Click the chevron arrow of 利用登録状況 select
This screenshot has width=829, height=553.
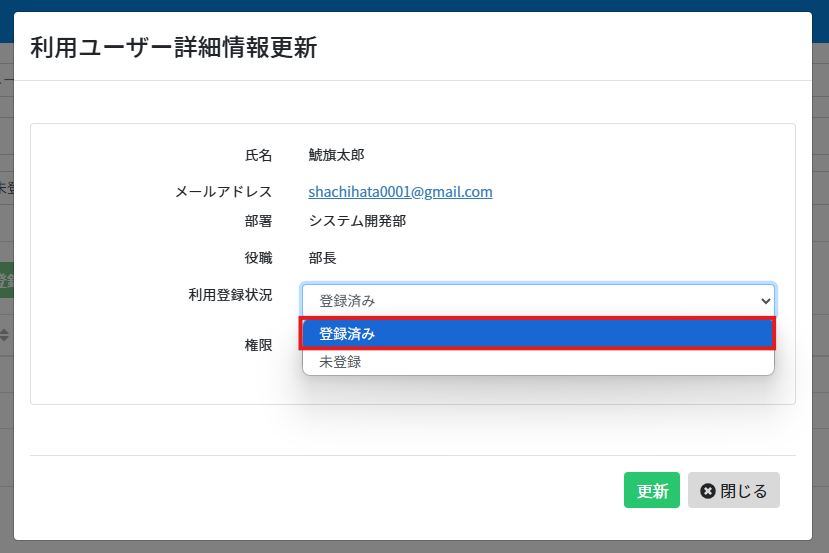(x=765, y=301)
